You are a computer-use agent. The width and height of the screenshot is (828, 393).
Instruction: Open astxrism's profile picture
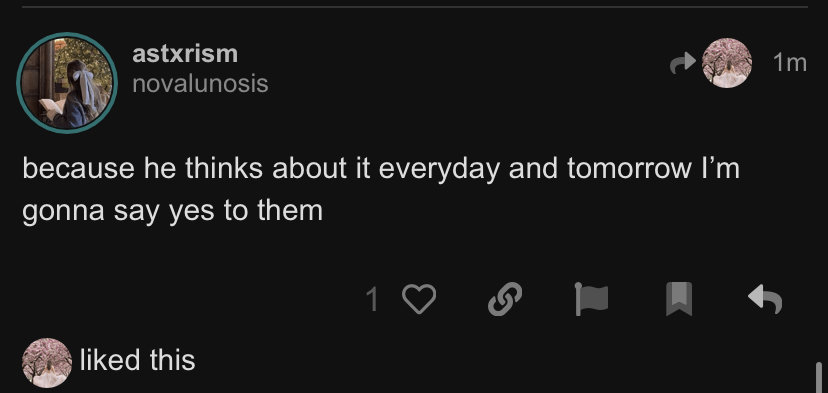(67, 82)
